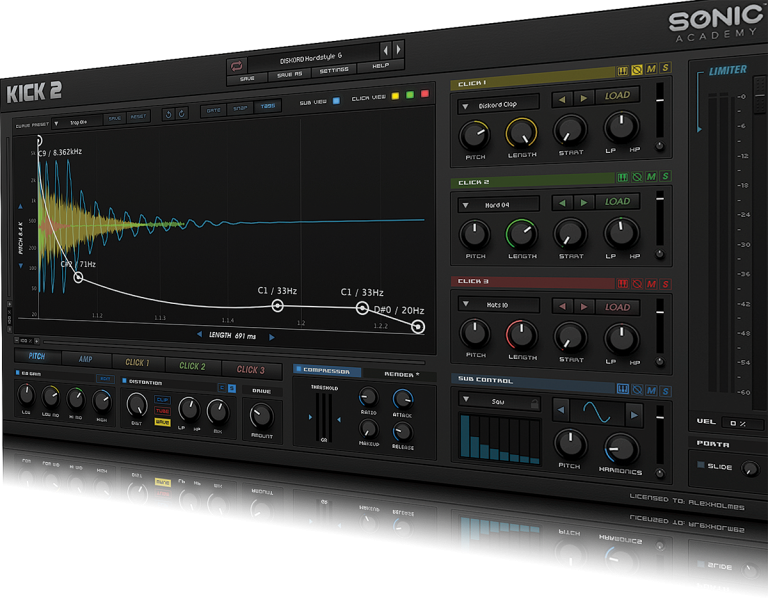Open Click 2 keytrack piano icon

[x=622, y=177]
